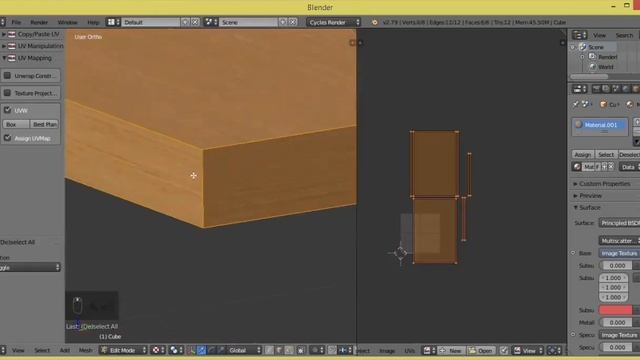Open outliner editor type icon

[x=579, y=35]
